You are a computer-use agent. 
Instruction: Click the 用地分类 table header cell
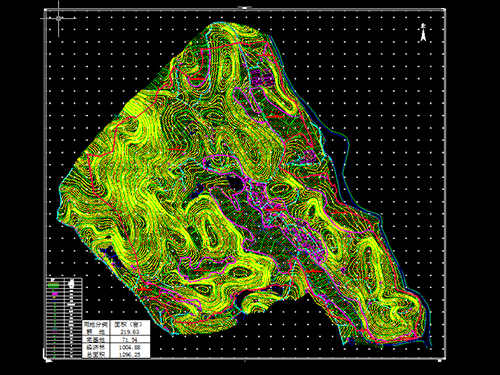pyautogui.click(x=96, y=324)
